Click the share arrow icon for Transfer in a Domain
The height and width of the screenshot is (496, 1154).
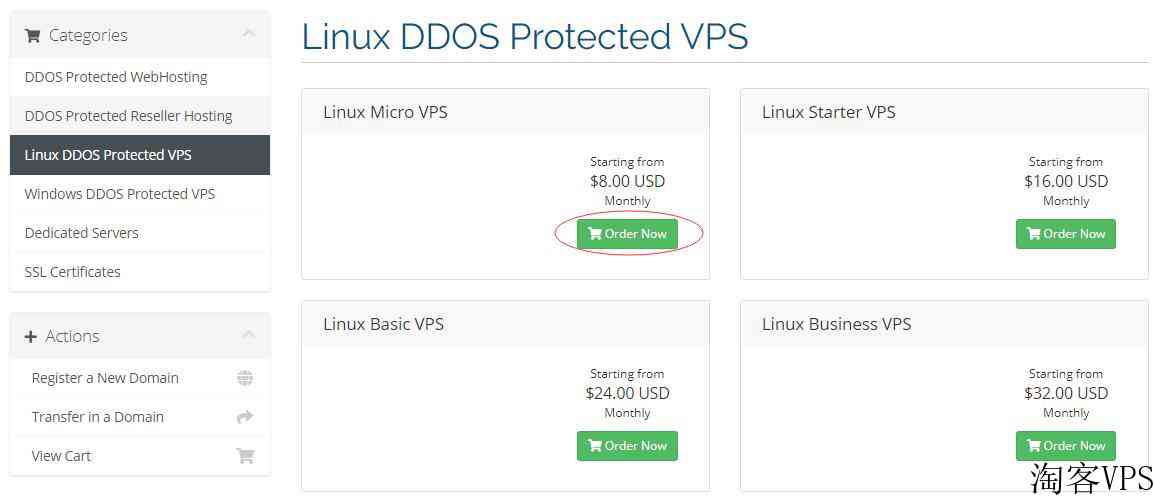tap(245, 417)
